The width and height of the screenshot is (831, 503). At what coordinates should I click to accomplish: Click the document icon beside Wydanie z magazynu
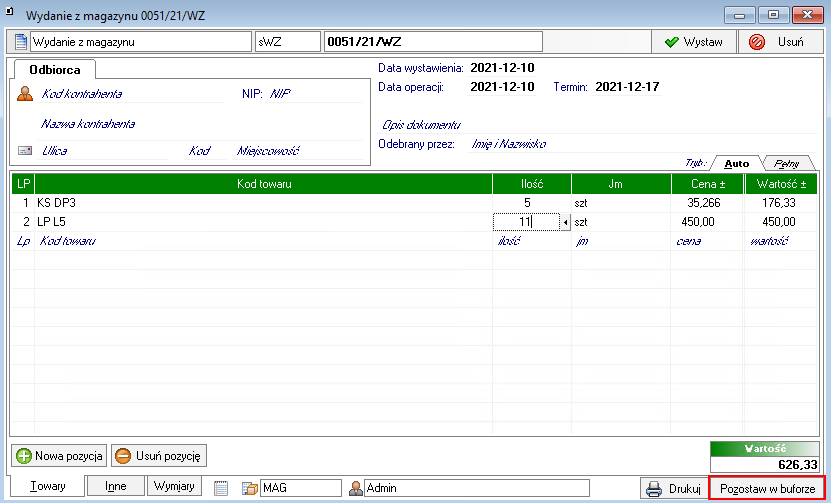click(19, 42)
